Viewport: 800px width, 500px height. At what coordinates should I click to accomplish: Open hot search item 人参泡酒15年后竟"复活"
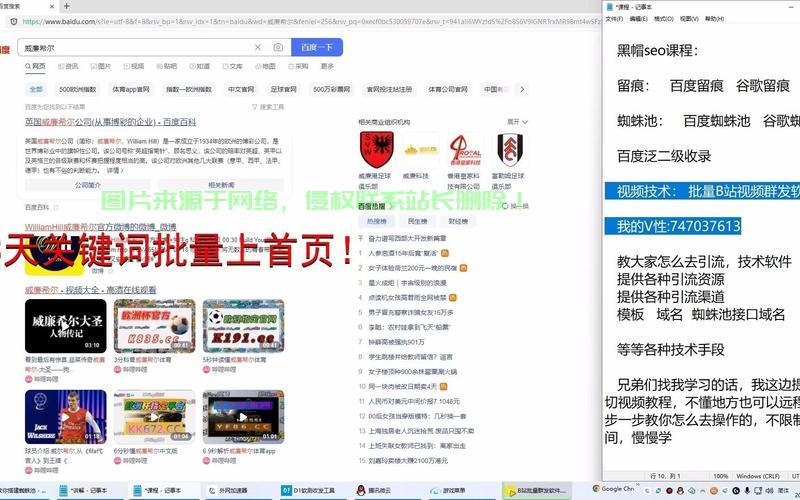pyautogui.click(x=404, y=253)
